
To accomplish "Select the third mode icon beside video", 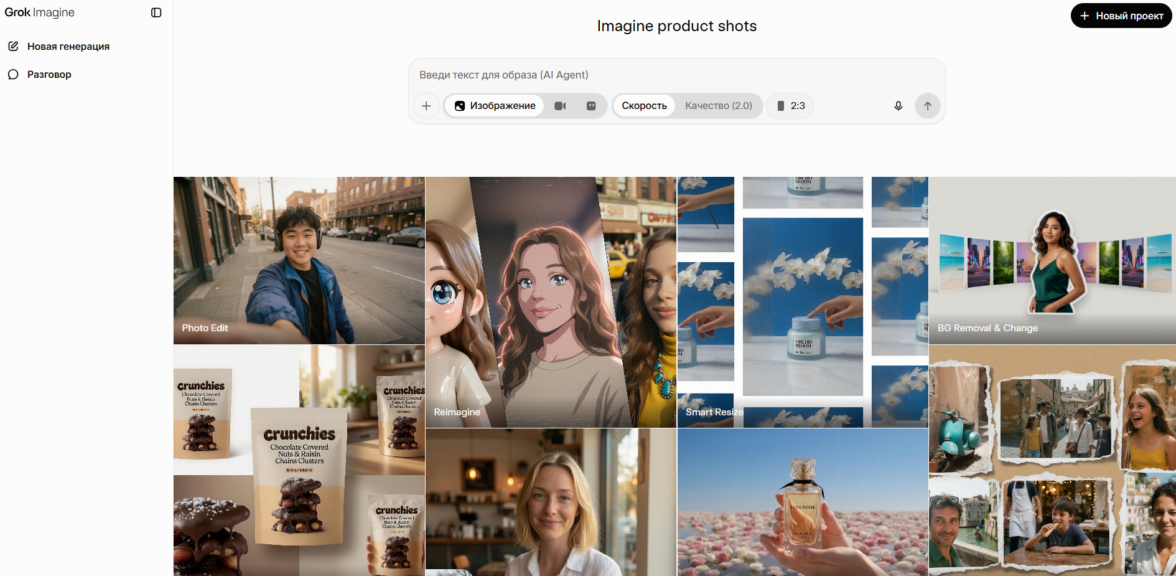I will pyautogui.click(x=591, y=106).
